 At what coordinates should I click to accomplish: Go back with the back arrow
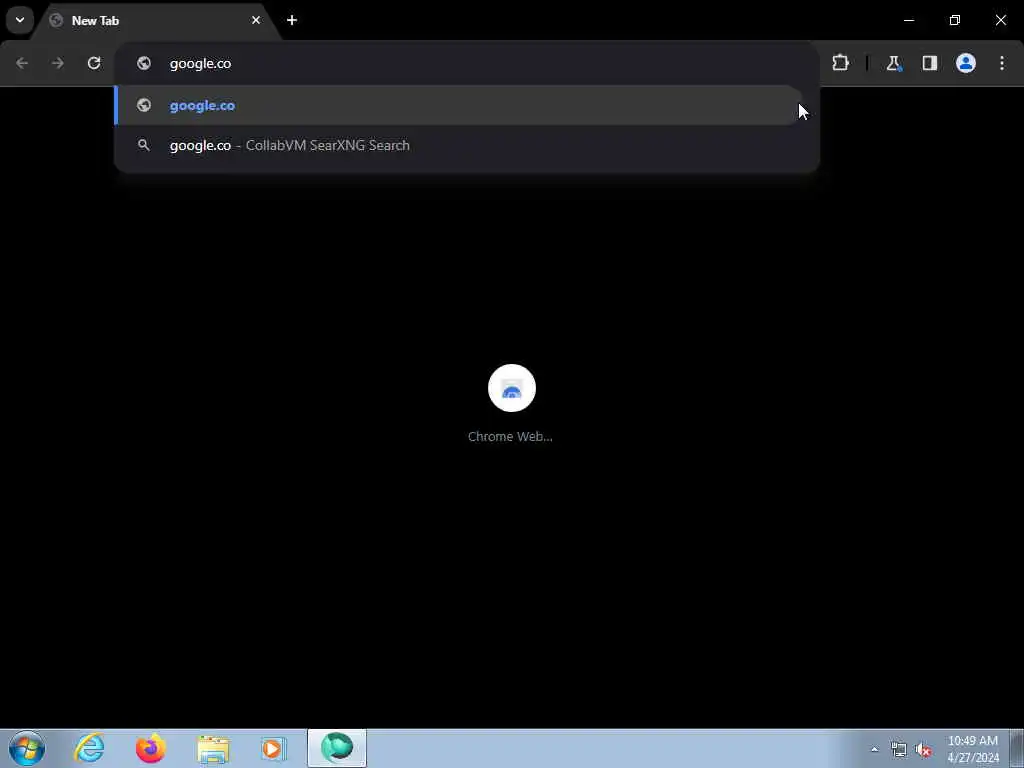(x=22, y=63)
